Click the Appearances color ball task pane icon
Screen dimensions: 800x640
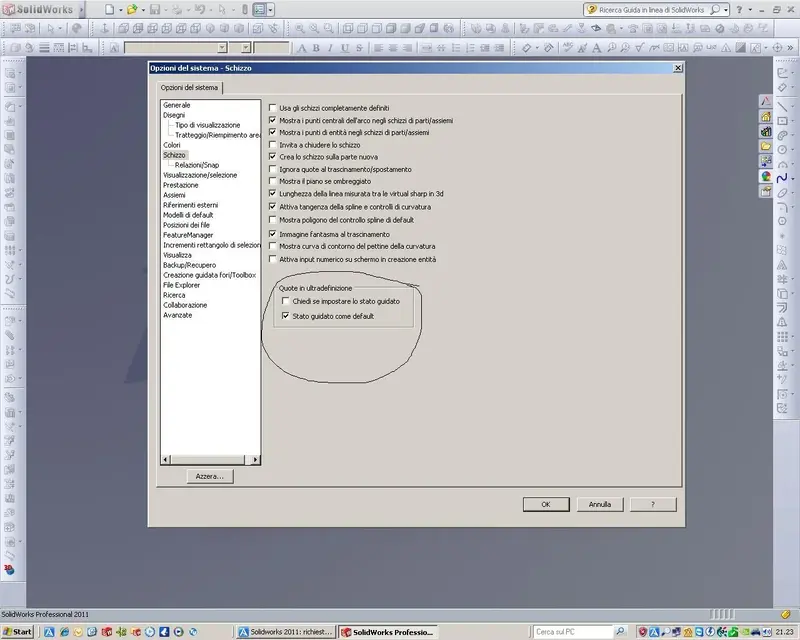[766, 177]
